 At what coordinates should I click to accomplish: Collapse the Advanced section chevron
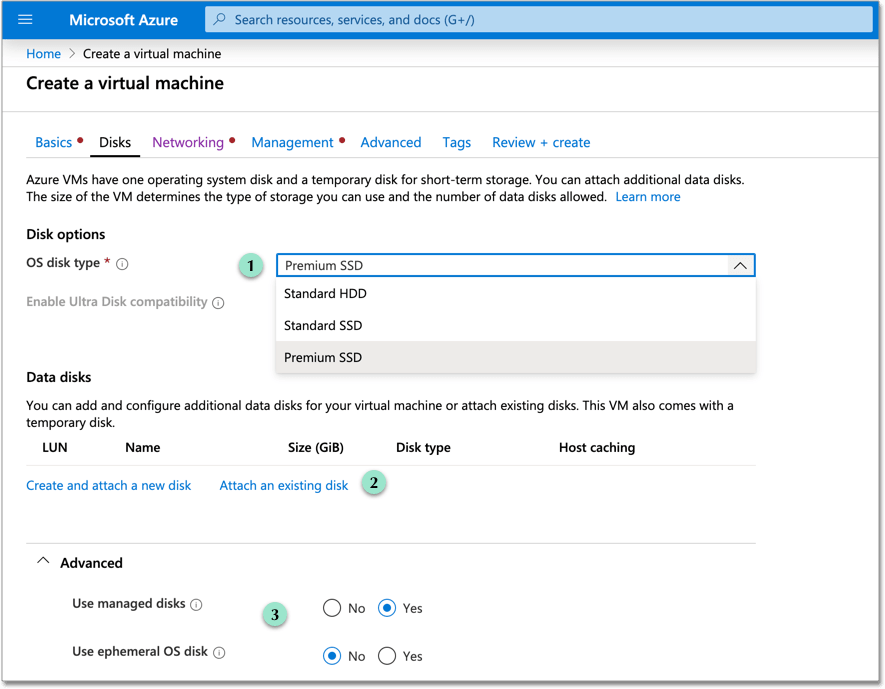pyautogui.click(x=42, y=561)
